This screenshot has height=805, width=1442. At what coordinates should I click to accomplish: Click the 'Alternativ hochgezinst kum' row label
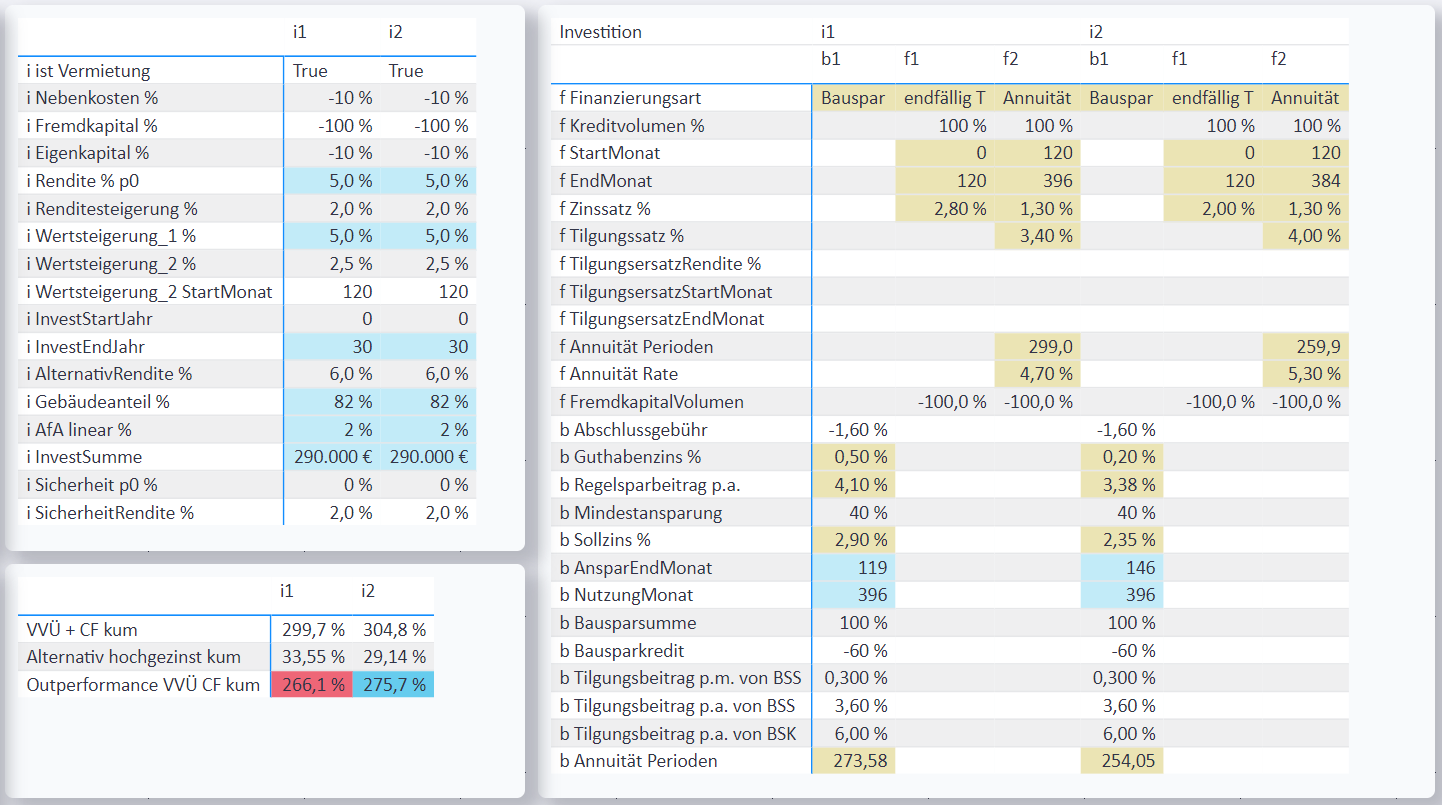[x=134, y=657]
